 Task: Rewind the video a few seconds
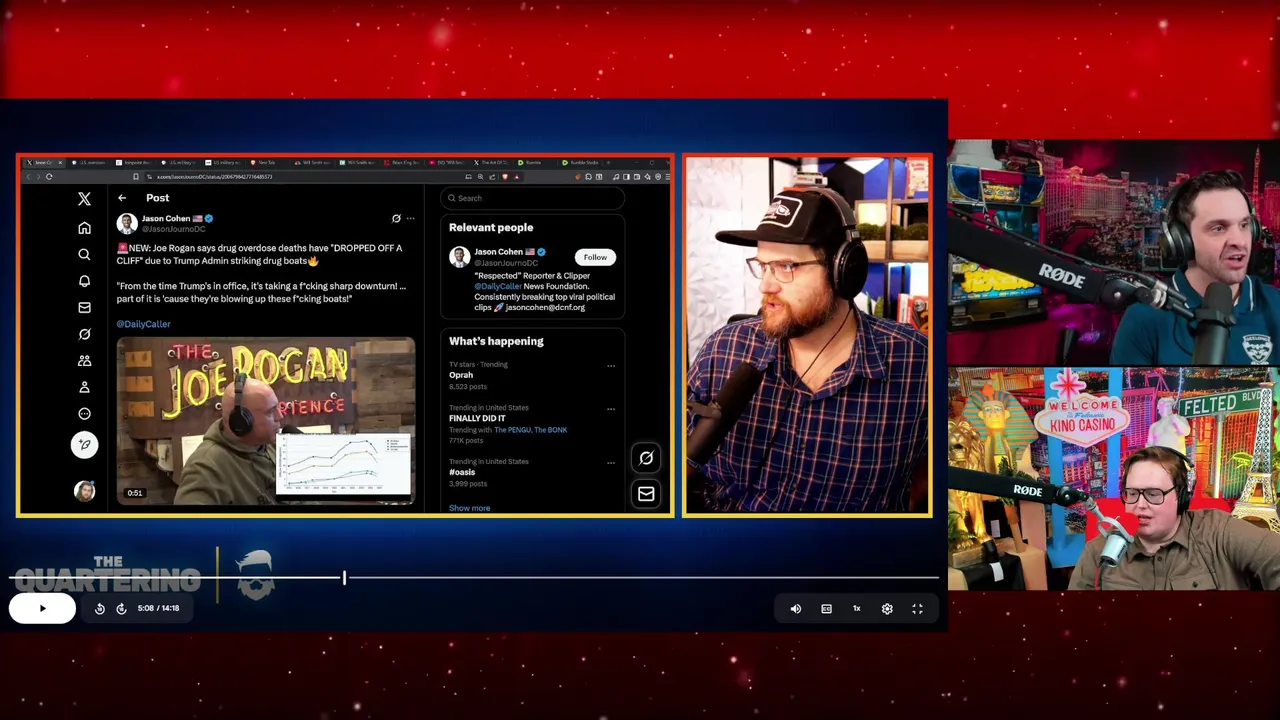pos(100,608)
